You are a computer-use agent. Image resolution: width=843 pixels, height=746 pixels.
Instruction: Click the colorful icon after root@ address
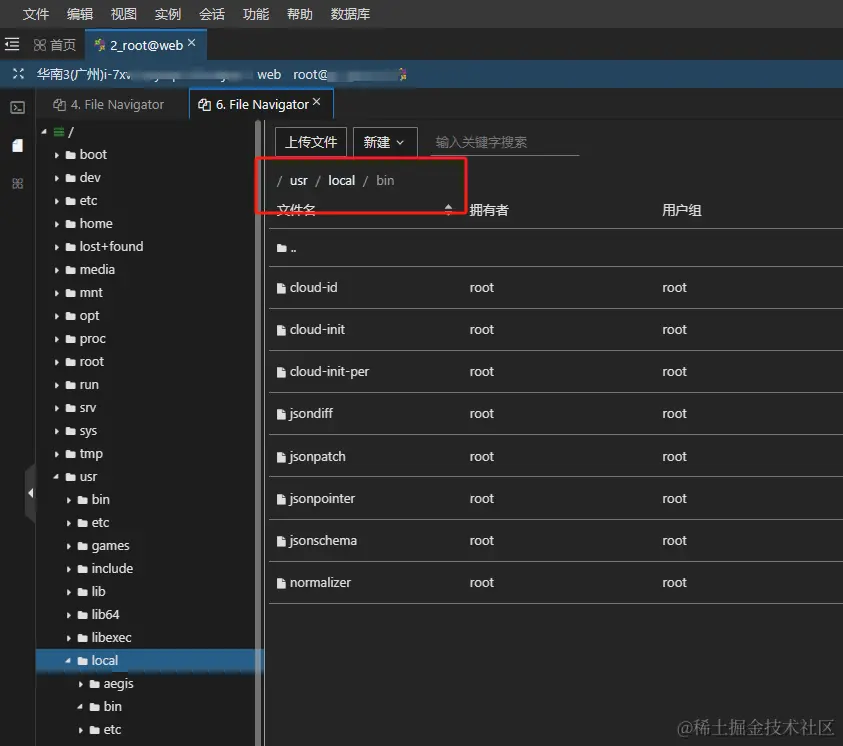402,74
